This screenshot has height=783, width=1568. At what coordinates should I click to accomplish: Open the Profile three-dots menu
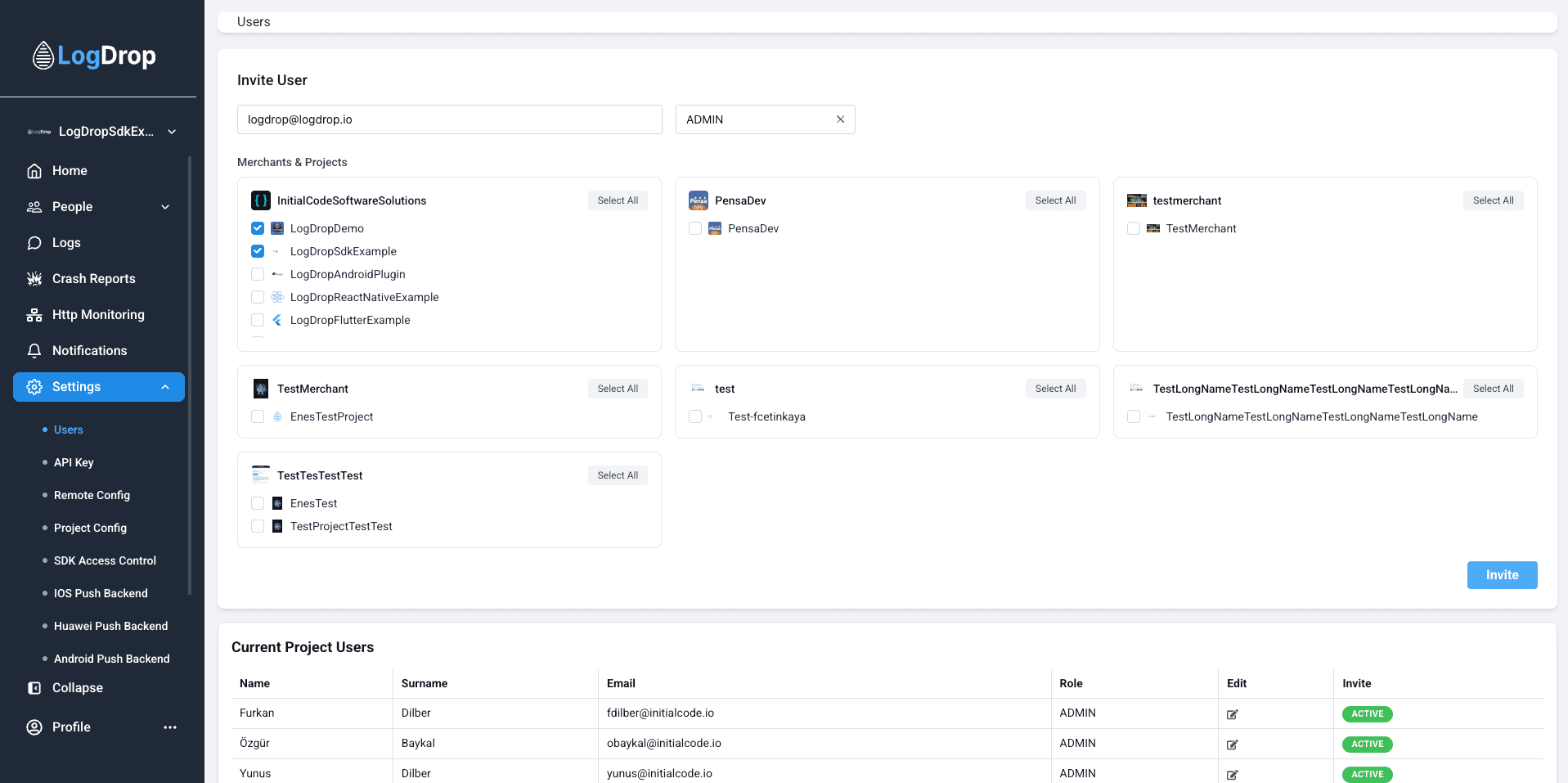pos(170,727)
